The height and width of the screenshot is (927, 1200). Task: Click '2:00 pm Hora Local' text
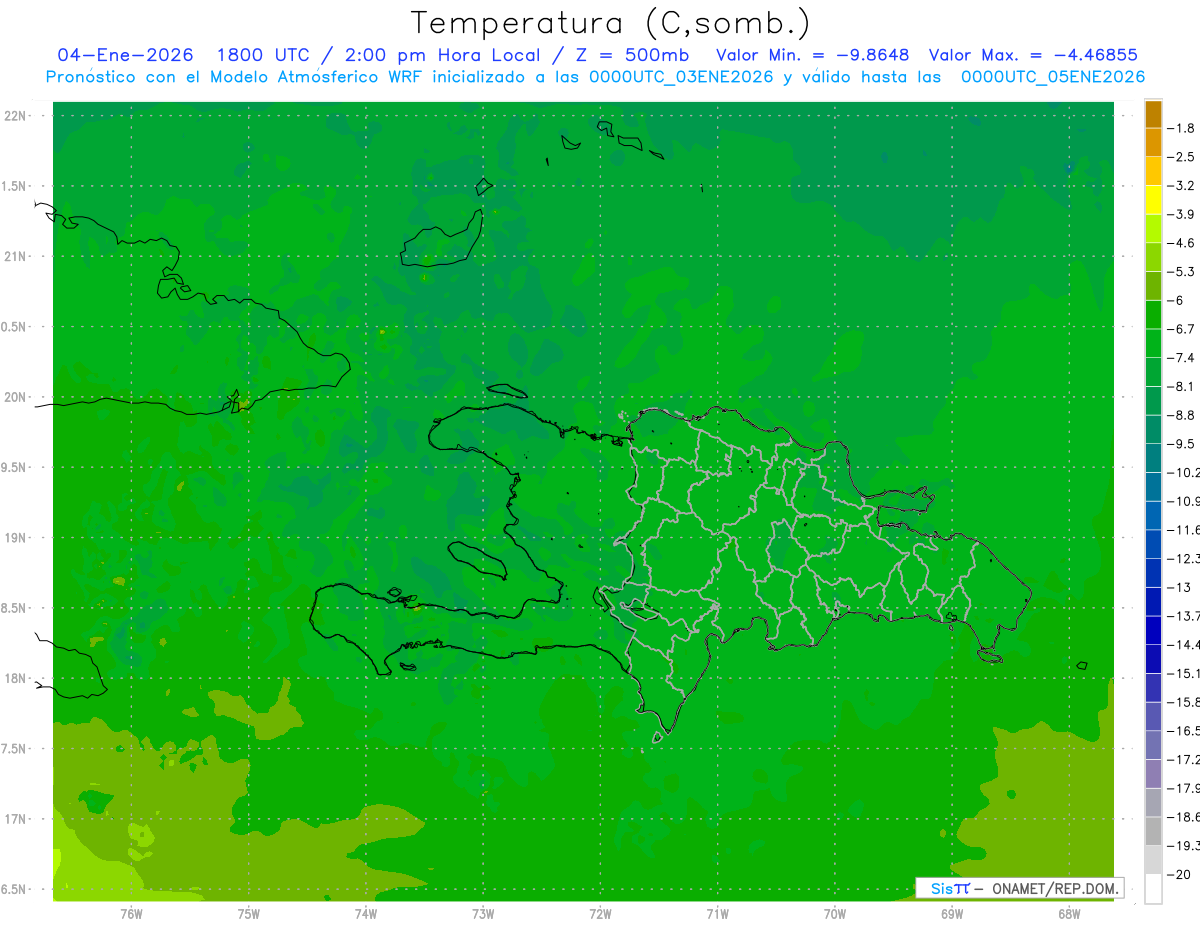pyautogui.click(x=443, y=55)
